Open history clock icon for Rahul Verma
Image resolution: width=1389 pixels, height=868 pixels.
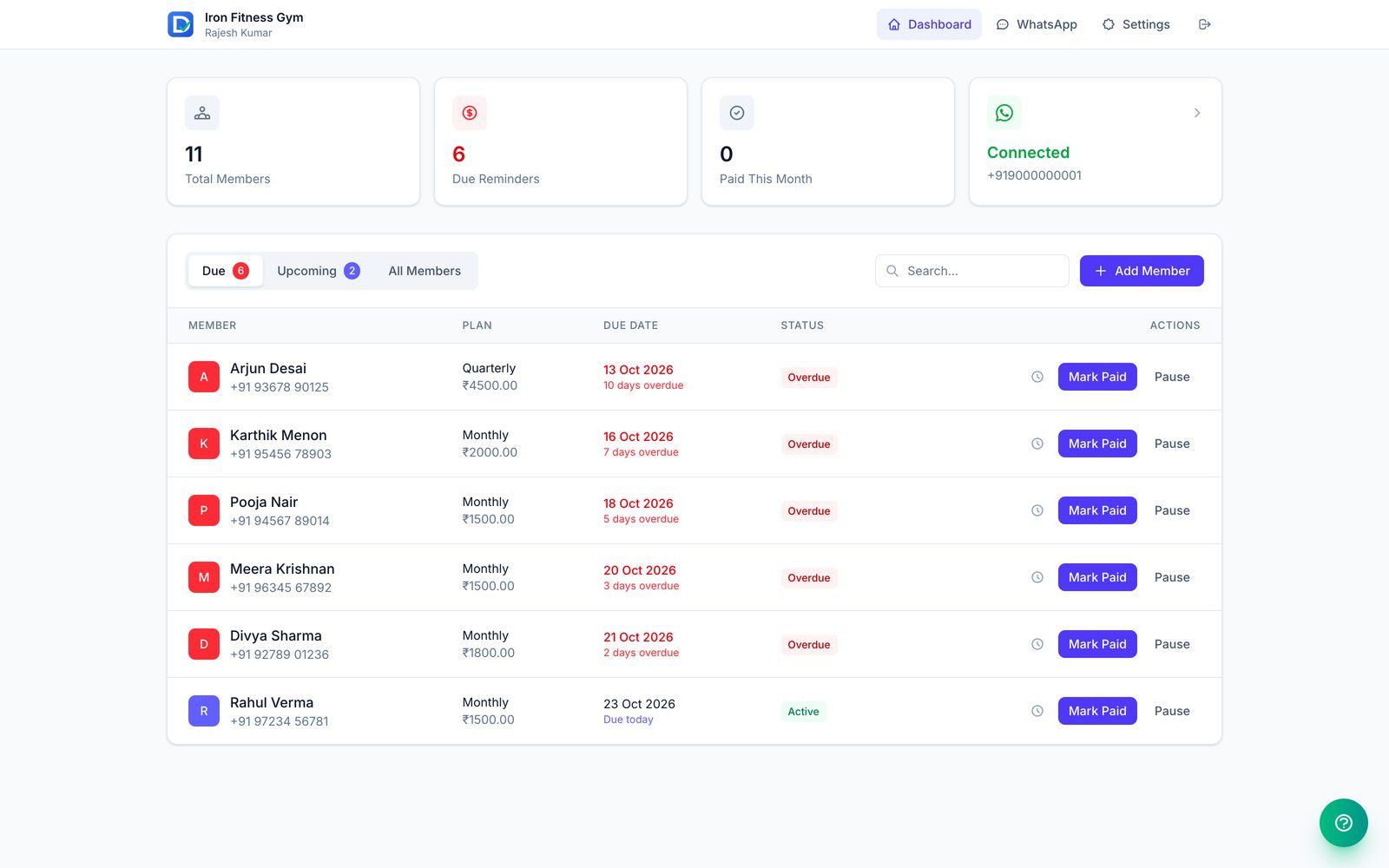[x=1037, y=711]
